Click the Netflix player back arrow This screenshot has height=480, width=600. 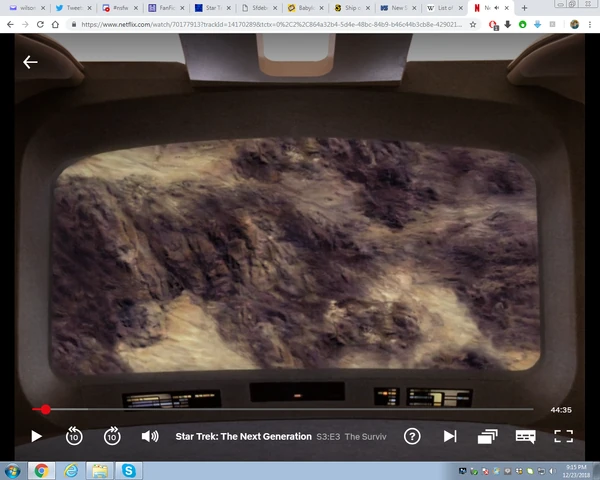(30, 62)
